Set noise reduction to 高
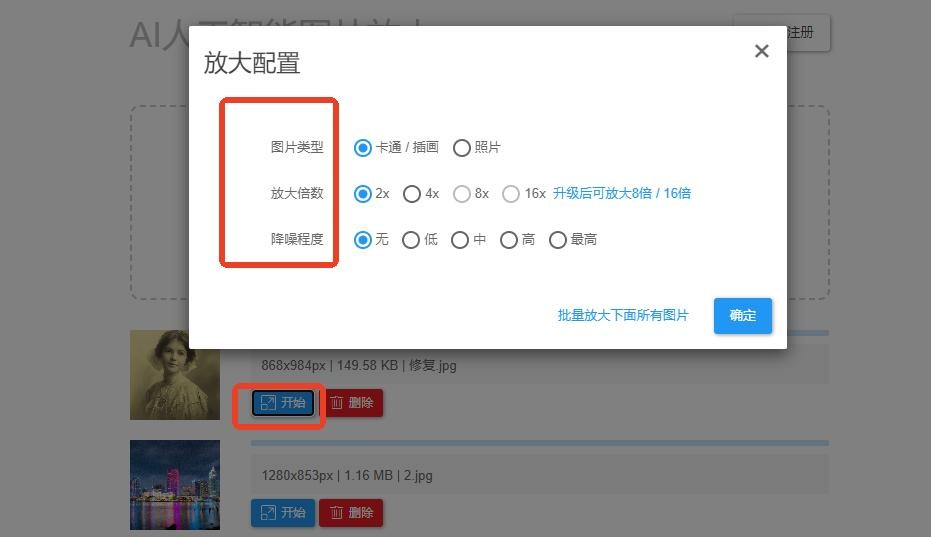 pos(509,240)
